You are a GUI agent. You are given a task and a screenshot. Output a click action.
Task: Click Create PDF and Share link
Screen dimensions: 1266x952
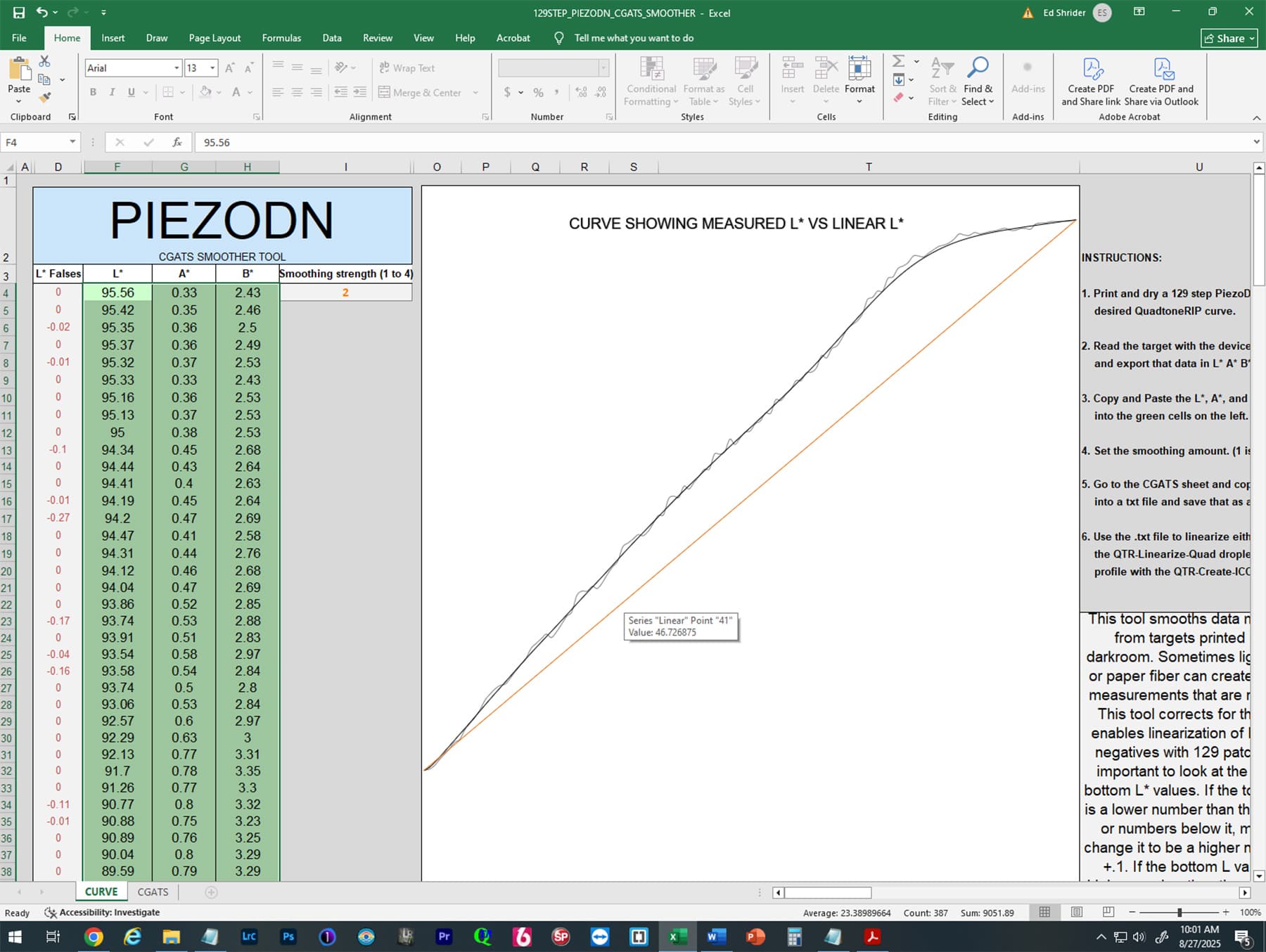(x=1091, y=82)
